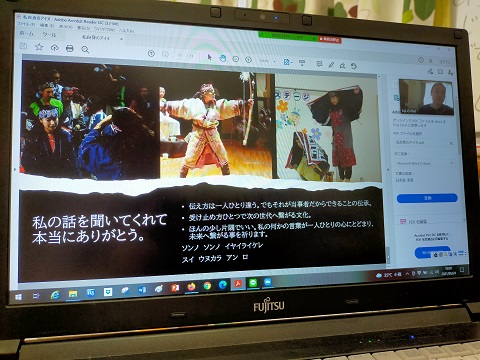Open Microsoft Edge from taskbar

(x=223, y=285)
